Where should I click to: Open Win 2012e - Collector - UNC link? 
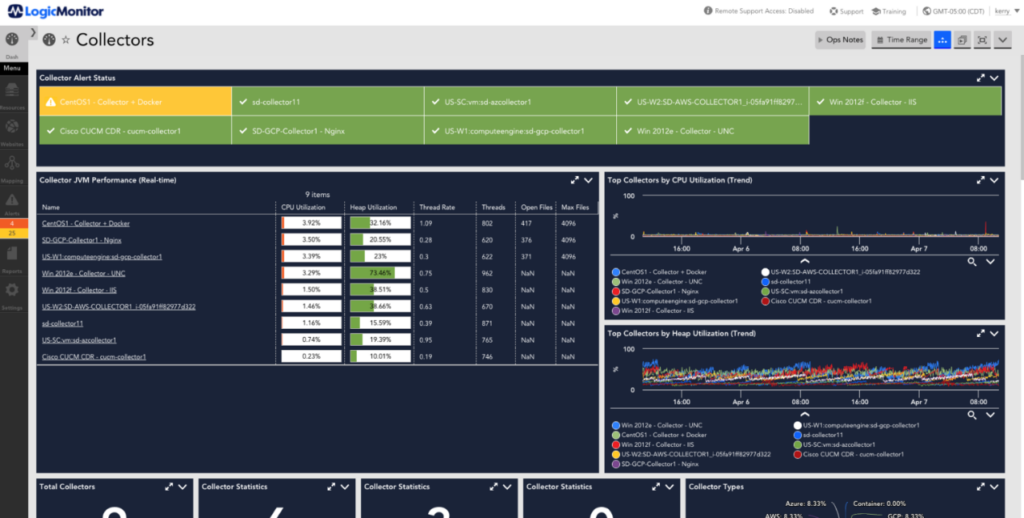point(84,273)
